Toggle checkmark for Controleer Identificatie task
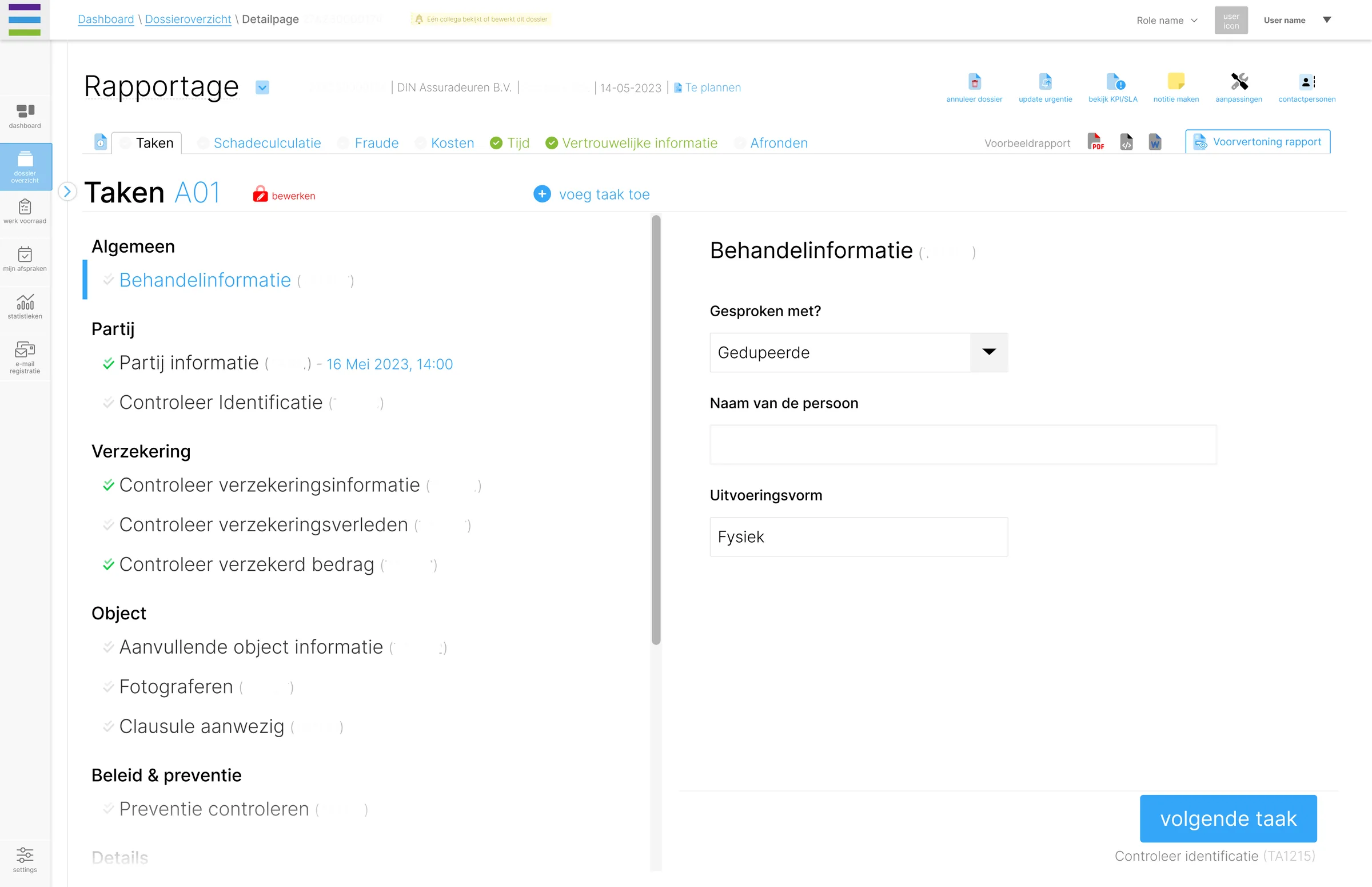The height and width of the screenshot is (887, 1372). [108, 403]
